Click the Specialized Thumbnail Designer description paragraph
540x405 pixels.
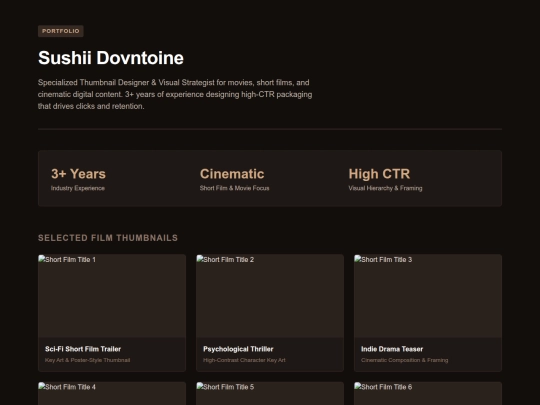[175, 94]
